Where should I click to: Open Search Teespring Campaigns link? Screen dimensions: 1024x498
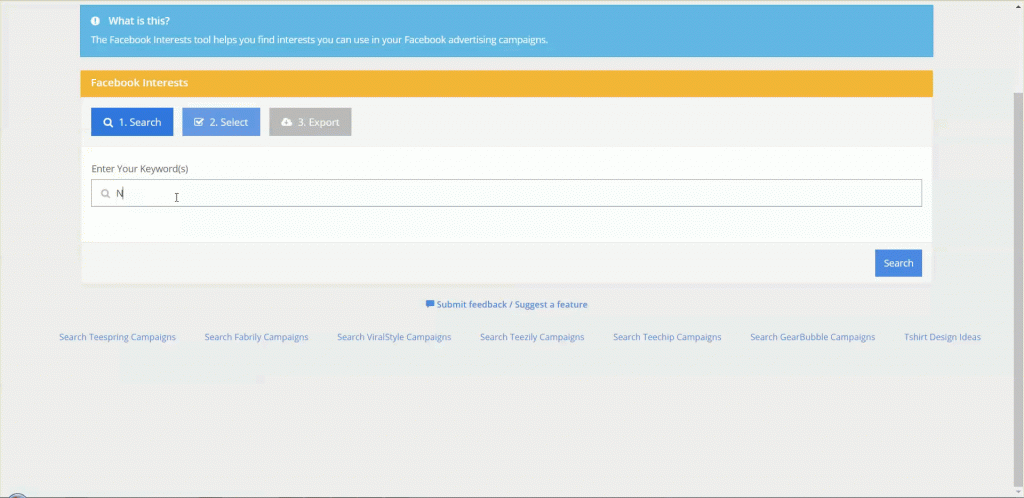coord(118,337)
